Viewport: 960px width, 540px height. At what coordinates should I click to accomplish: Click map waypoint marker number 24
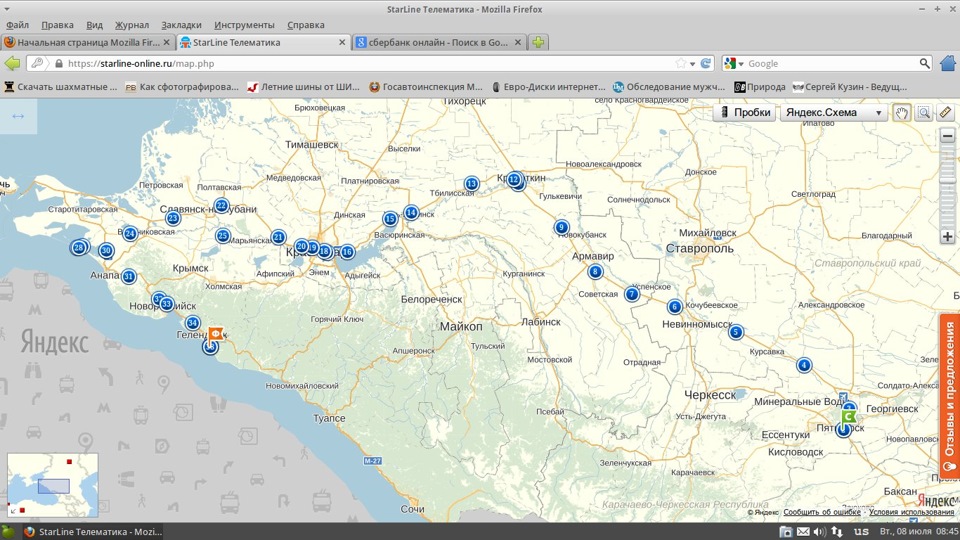tap(130, 233)
